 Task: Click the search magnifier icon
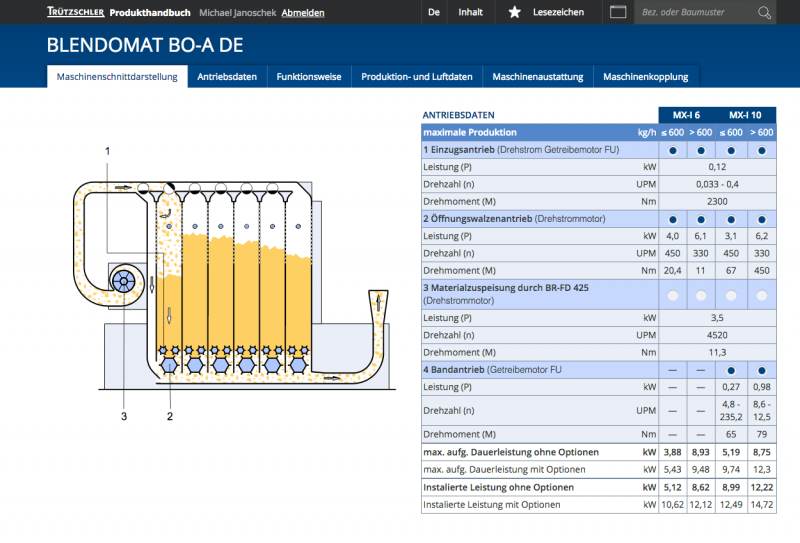tap(764, 12)
